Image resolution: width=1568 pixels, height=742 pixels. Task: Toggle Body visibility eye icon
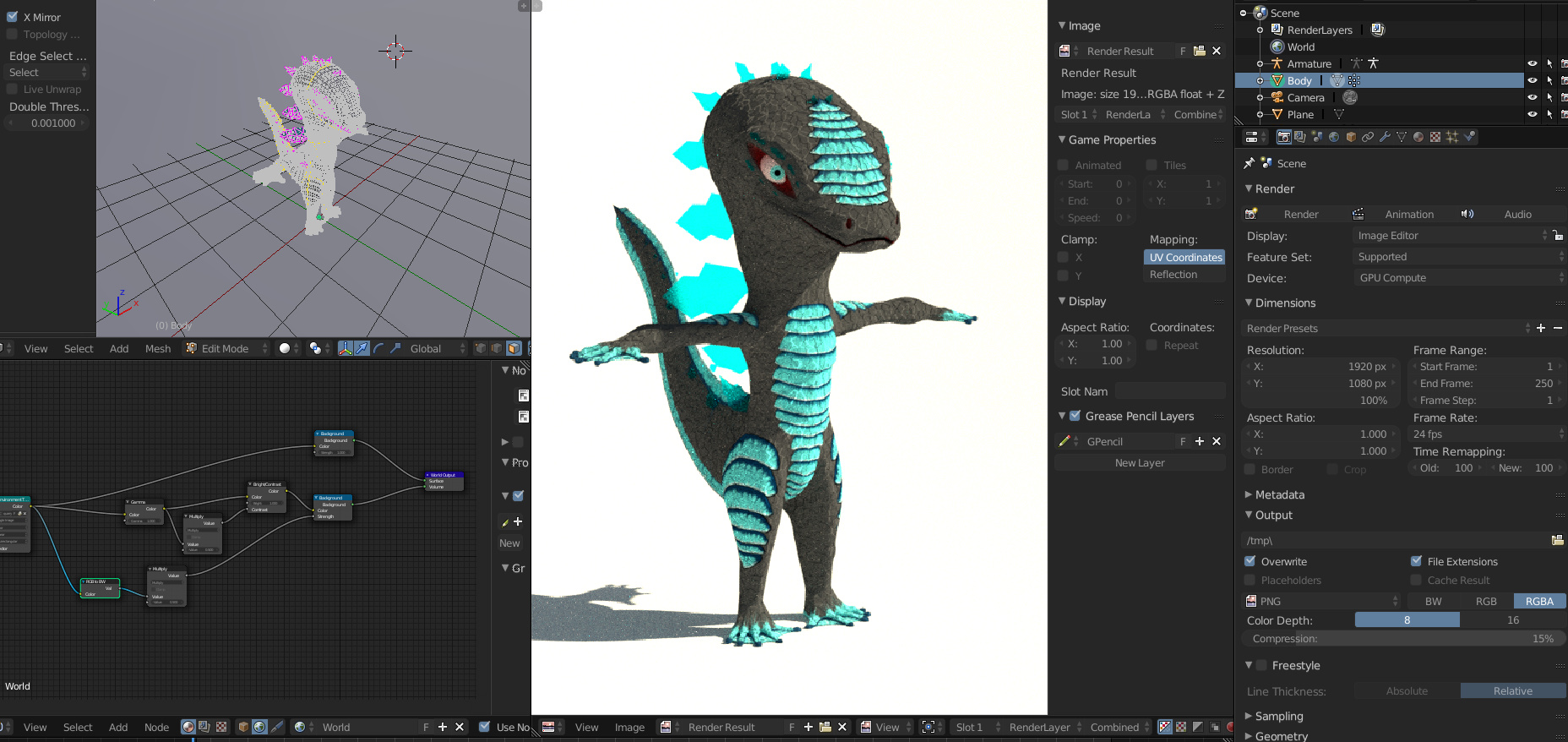[1532, 80]
